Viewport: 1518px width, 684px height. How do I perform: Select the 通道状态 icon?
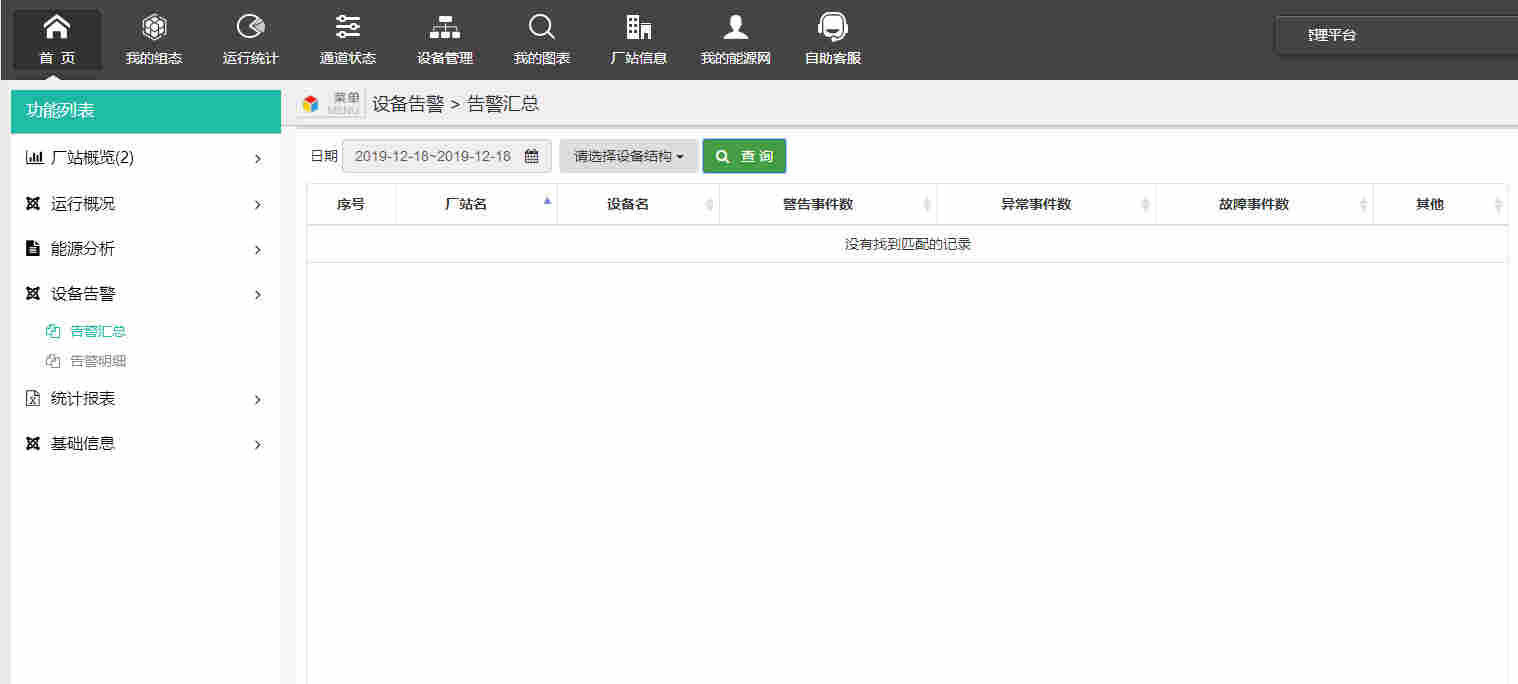347,38
